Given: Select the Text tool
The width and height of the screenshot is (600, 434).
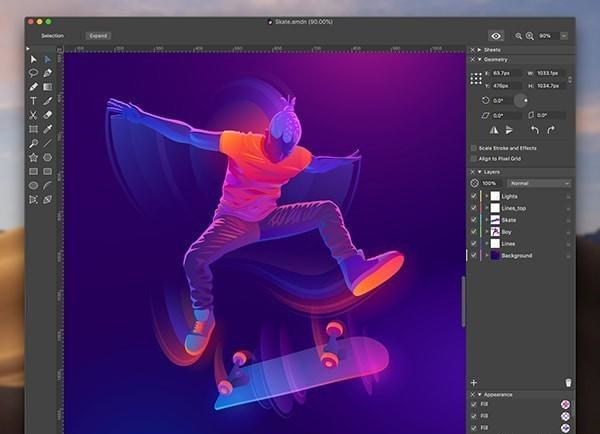Looking at the screenshot, I should (x=33, y=101).
